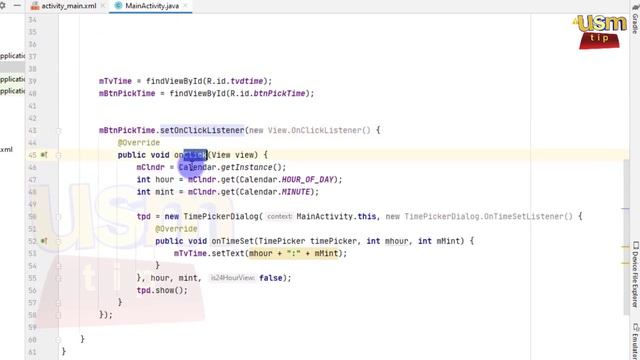This screenshot has height=360, width=640.
Task: Open the Emulator tool window
Action: [x=635, y=341]
